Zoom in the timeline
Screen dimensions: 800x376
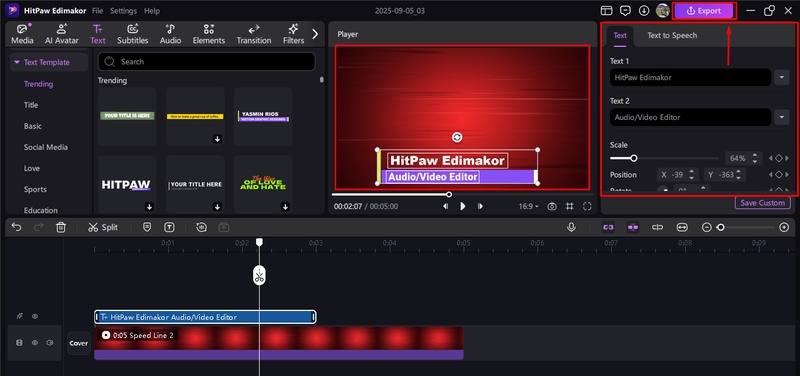point(785,228)
